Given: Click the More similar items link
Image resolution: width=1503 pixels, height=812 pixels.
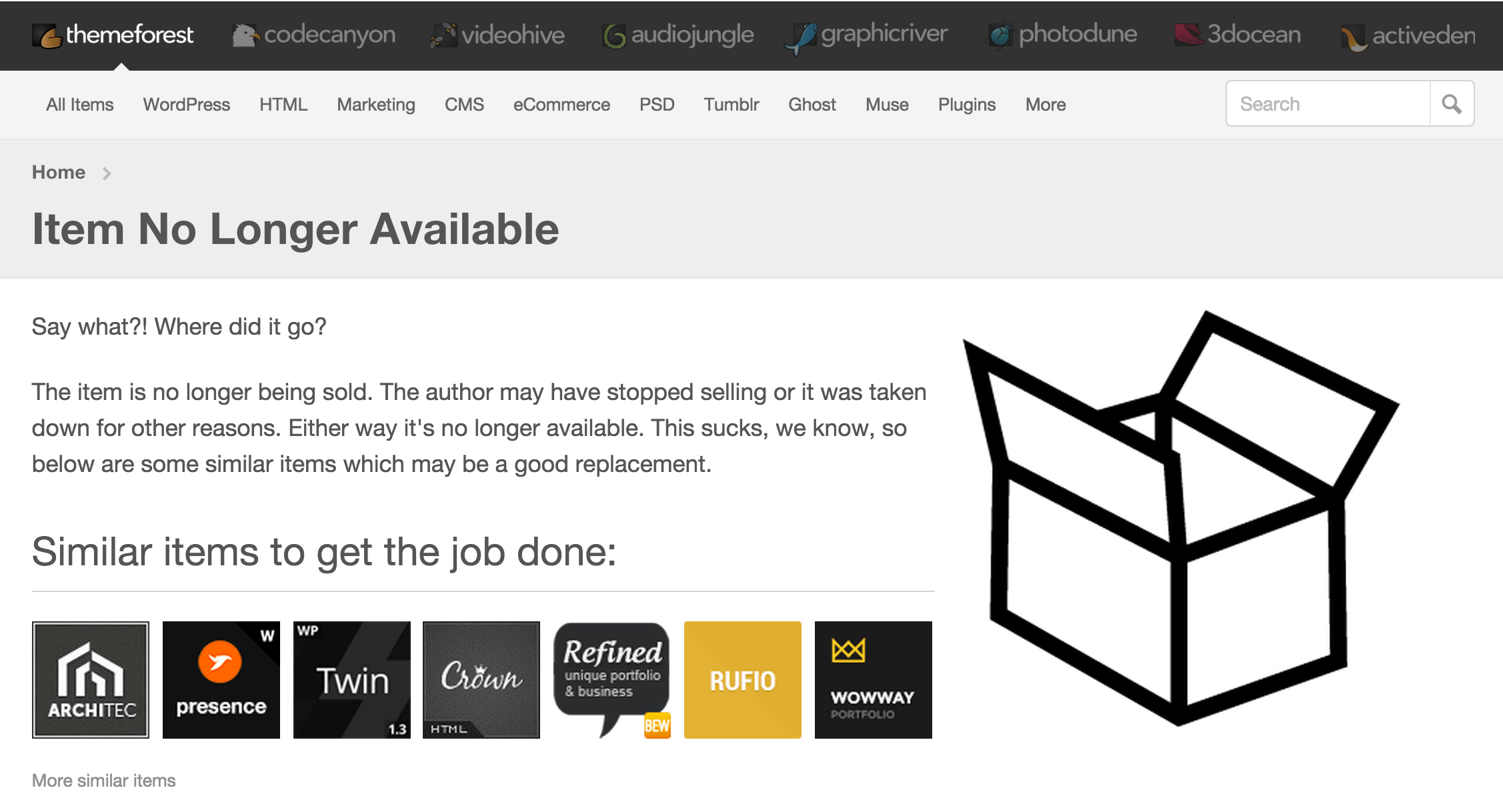Looking at the screenshot, I should (104, 780).
